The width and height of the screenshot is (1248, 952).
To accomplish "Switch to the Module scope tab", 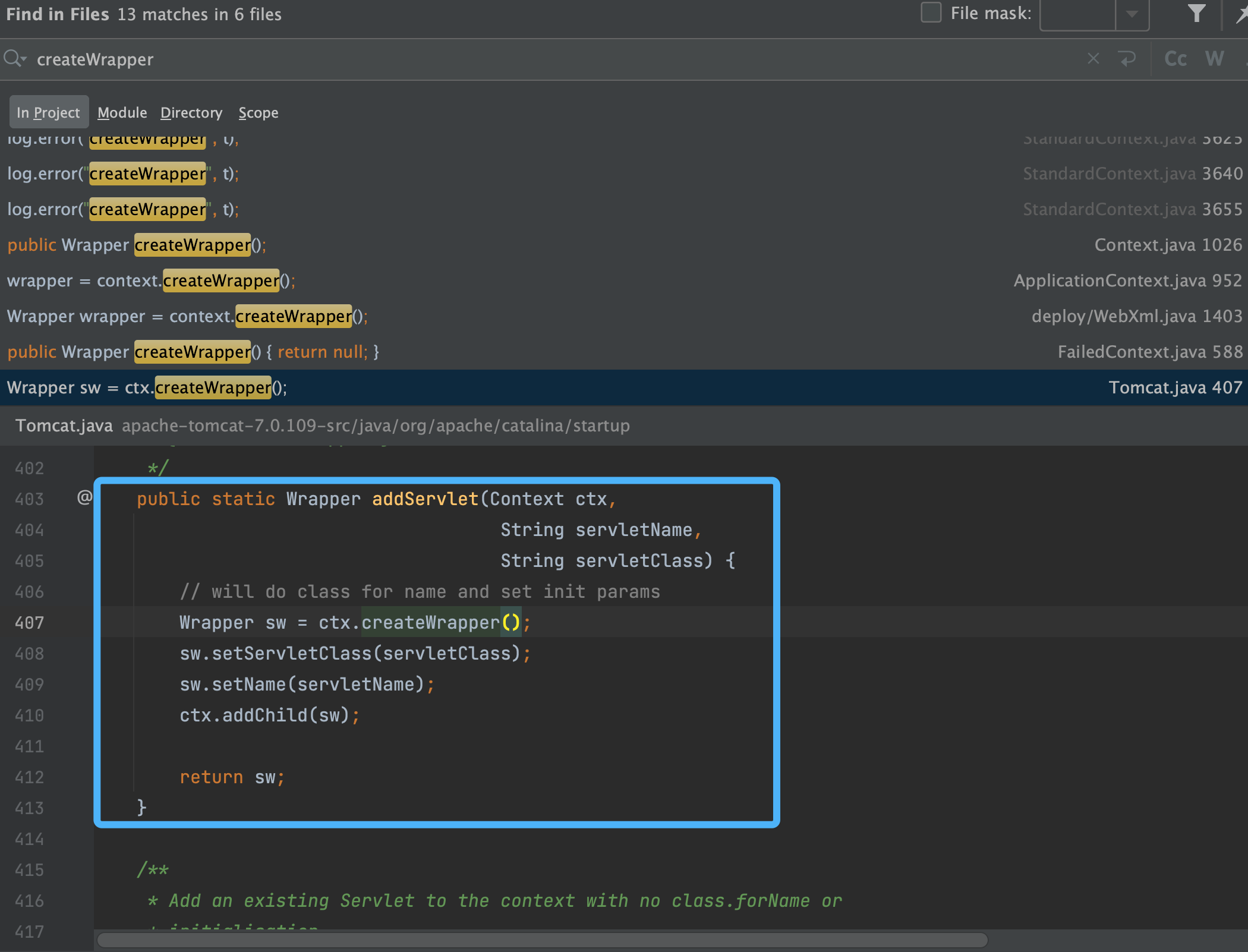I will click(122, 112).
